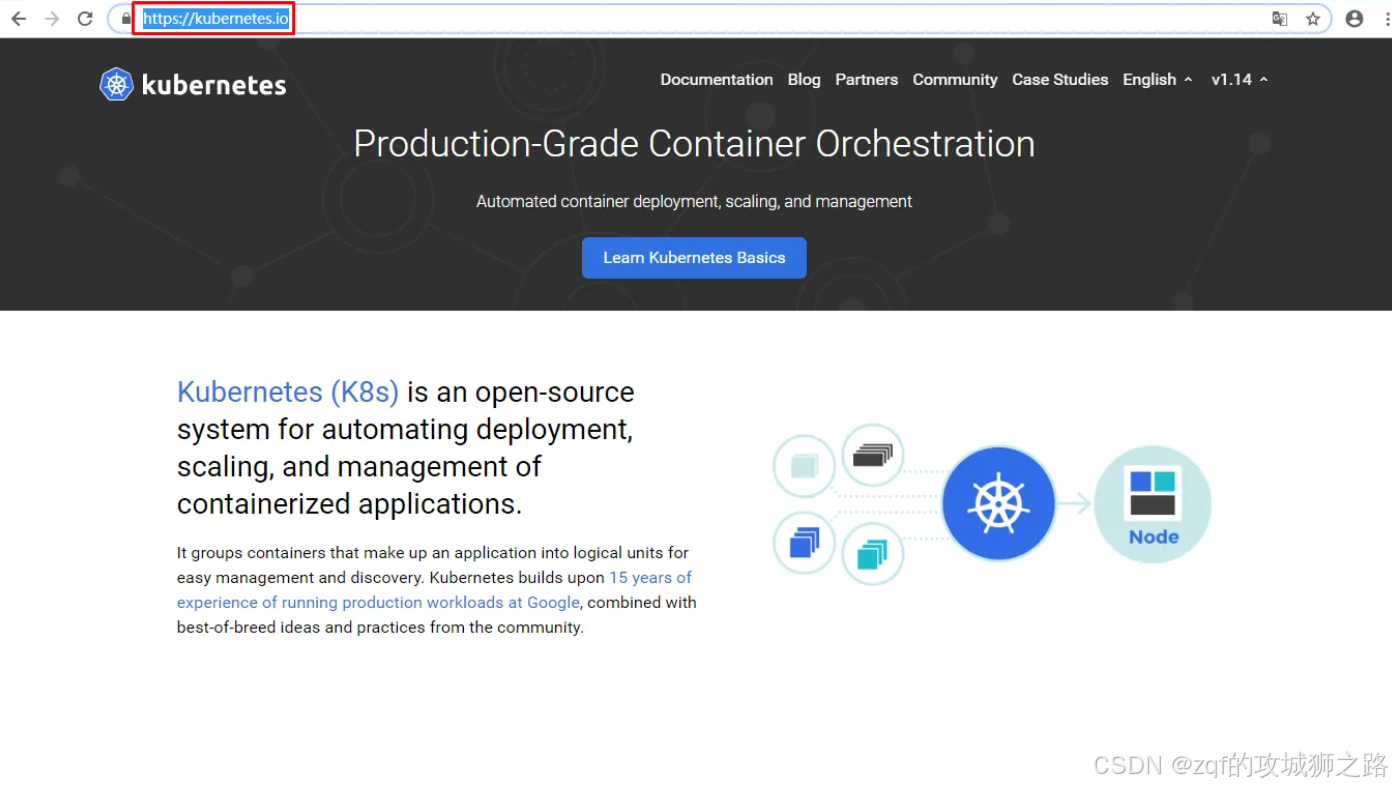Open the Documentation menu item
The image size is (1392, 788).
[x=716, y=80]
